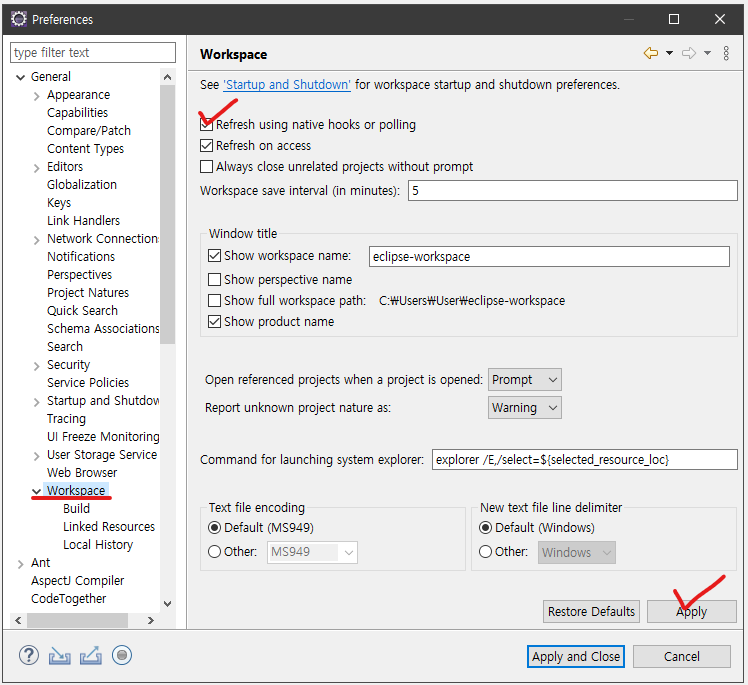Toggle Refresh using native hooks or polling
The image size is (748, 685).
pyautogui.click(x=207, y=125)
